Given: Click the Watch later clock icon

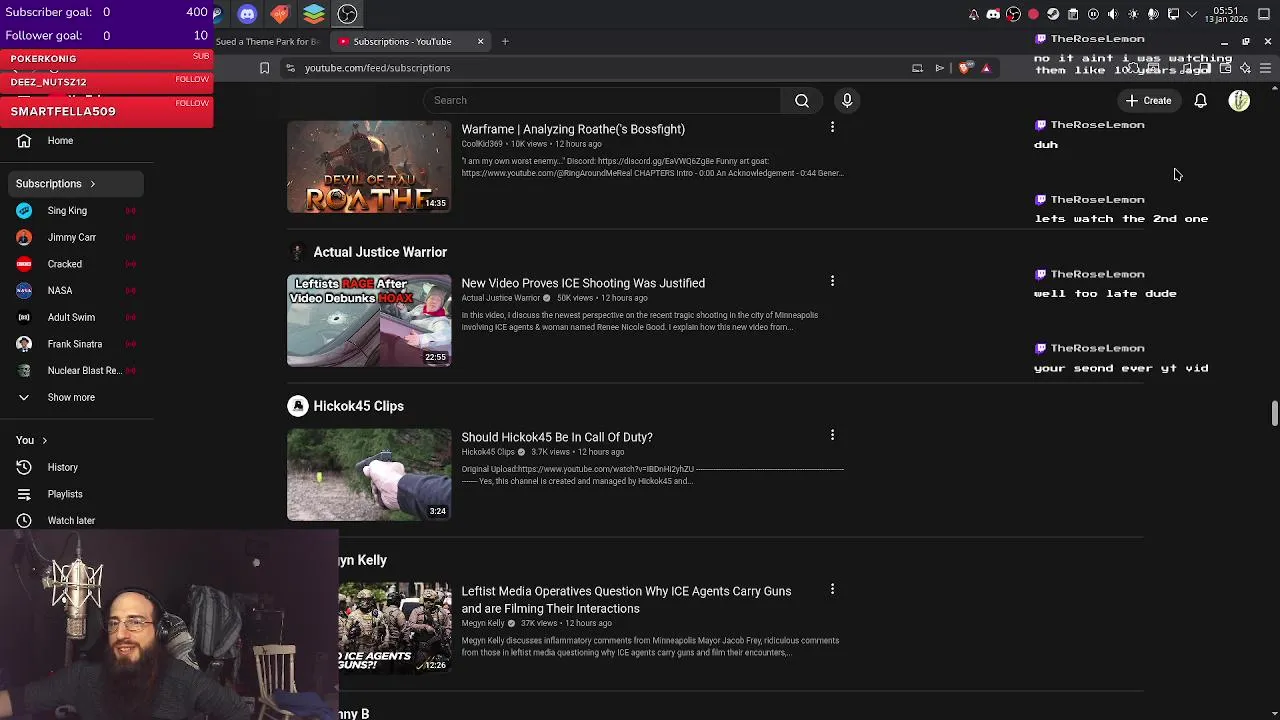Looking at the screenshot, I should pyautogui.click(x=24, y=520).
